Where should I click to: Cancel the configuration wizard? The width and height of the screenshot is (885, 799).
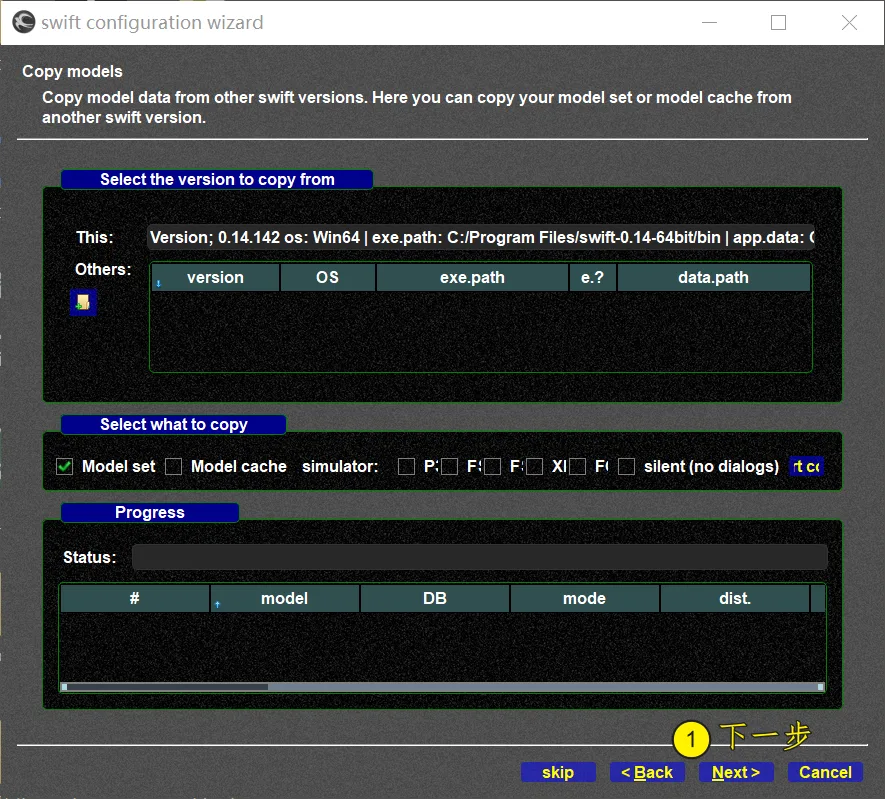(825, 772)
